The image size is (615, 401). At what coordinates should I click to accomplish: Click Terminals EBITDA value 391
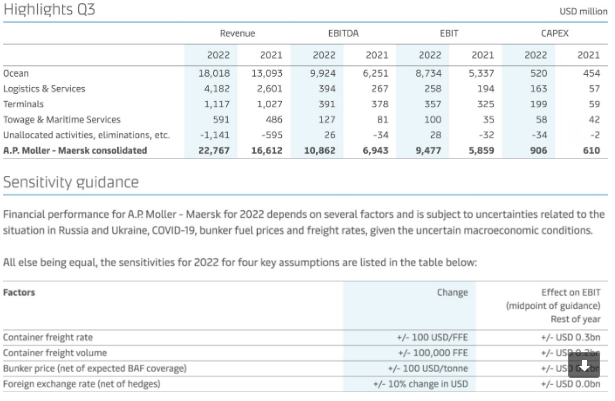point(327,104)
